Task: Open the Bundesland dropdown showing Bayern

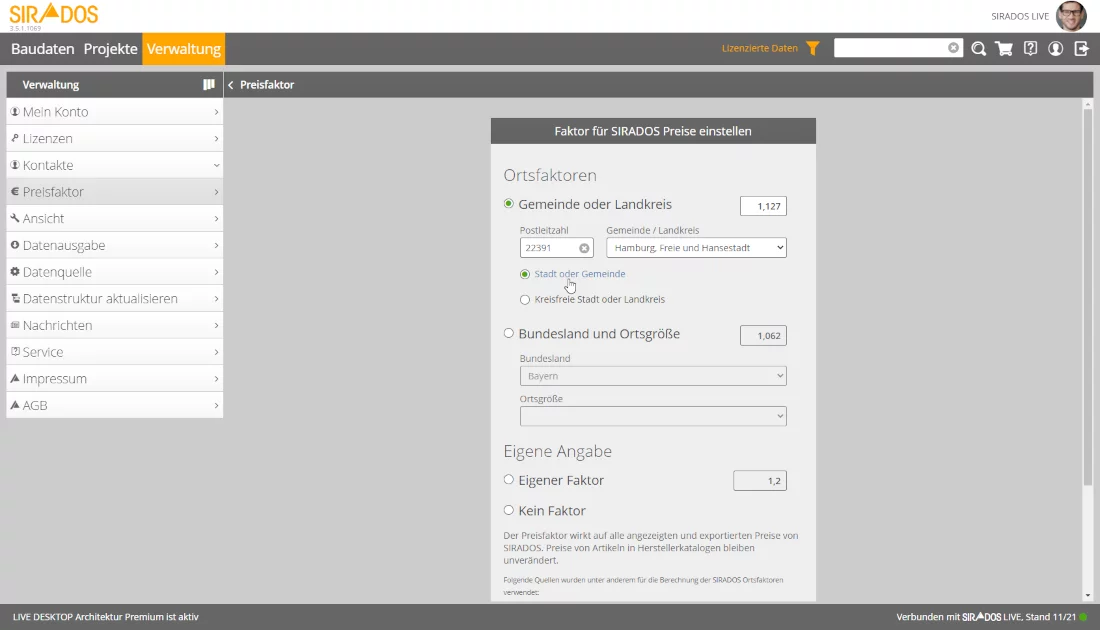Action: coord(653,376)
